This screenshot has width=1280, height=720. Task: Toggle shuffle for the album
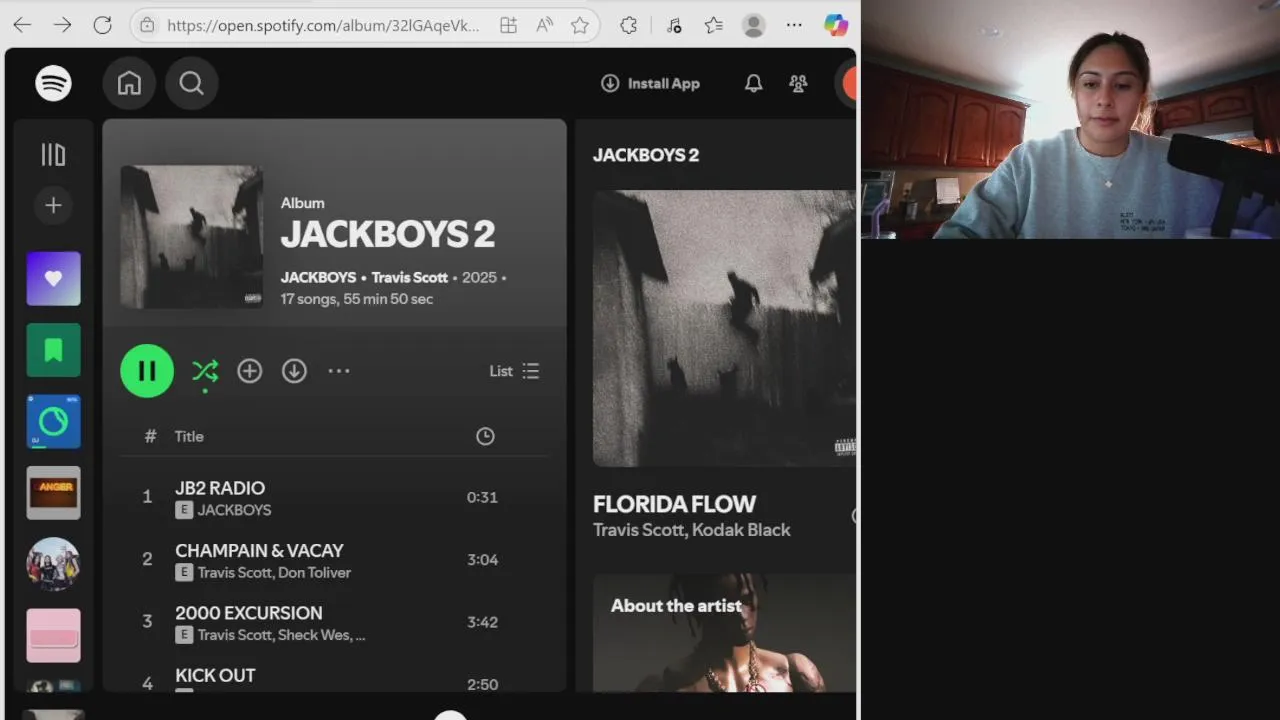click(x=205, y=371)
